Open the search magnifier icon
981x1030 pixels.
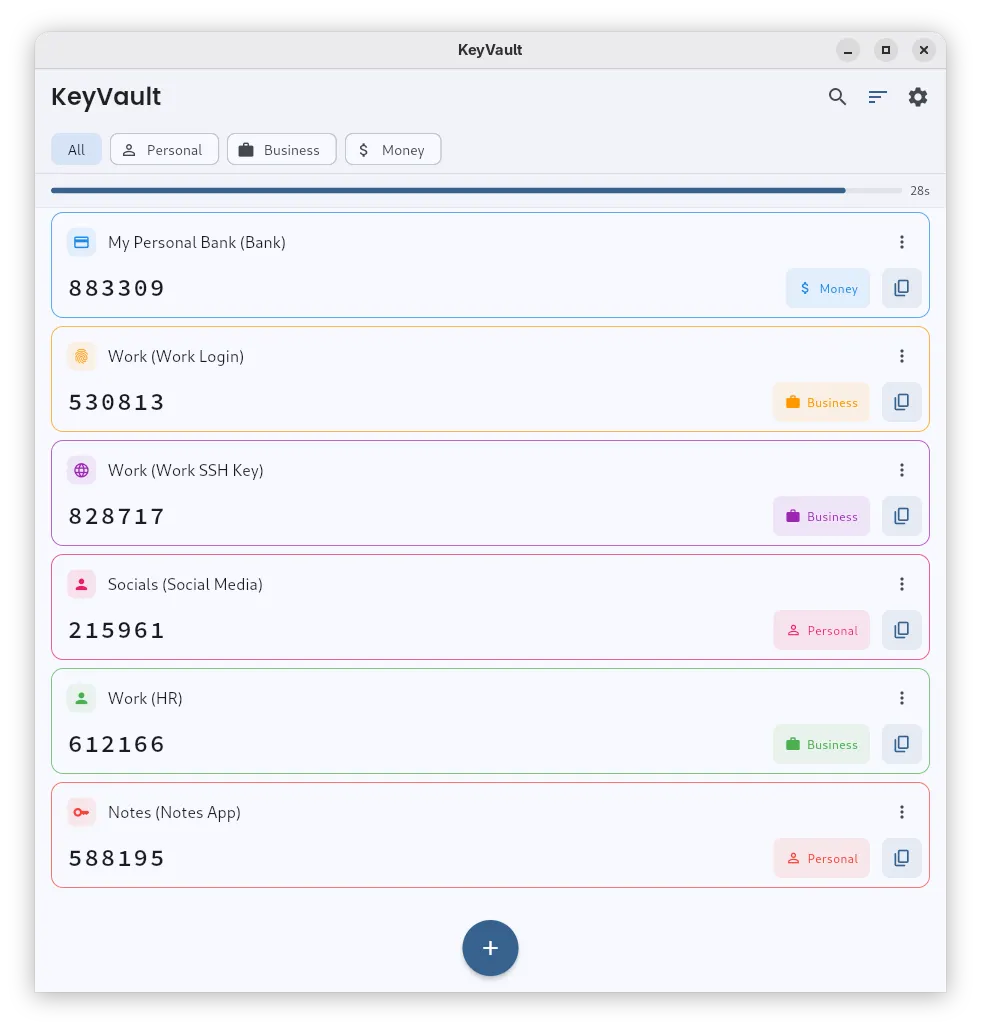(837, 97)
